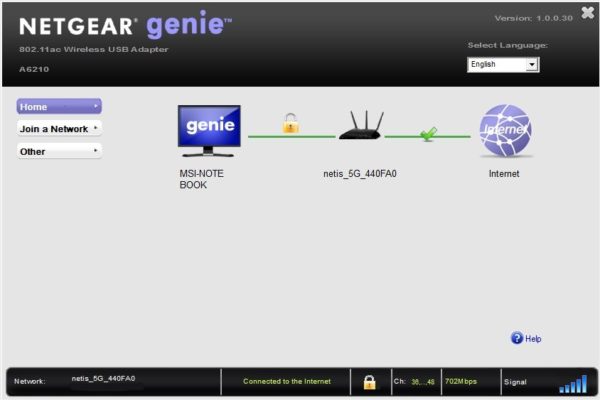Click the language dropdown arrow button
This screenshot has height=400, width=600.
[532, 65]
